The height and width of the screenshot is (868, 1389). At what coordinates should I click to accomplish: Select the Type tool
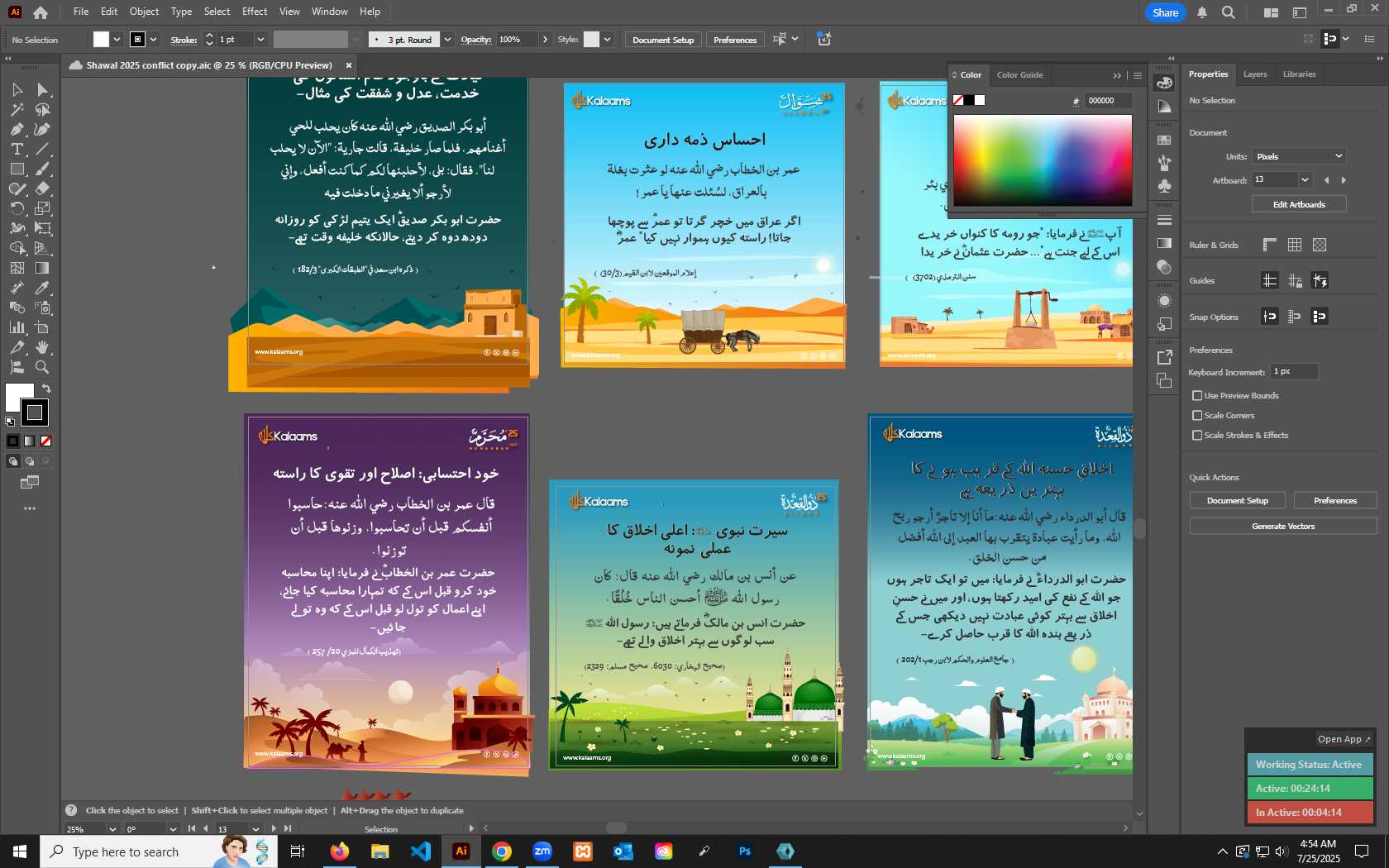(x=17, y=149)
